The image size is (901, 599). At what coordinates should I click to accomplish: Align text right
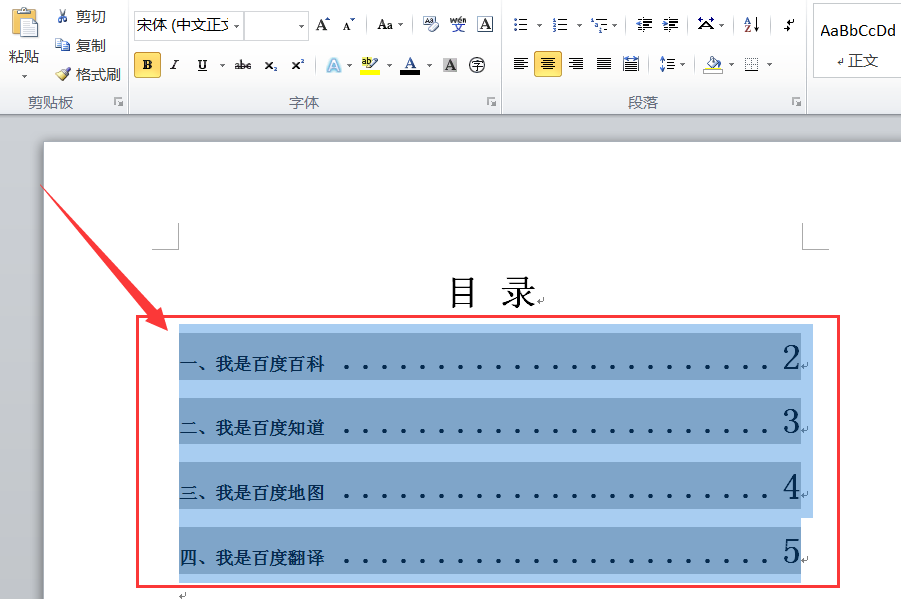tap(576, 64)
